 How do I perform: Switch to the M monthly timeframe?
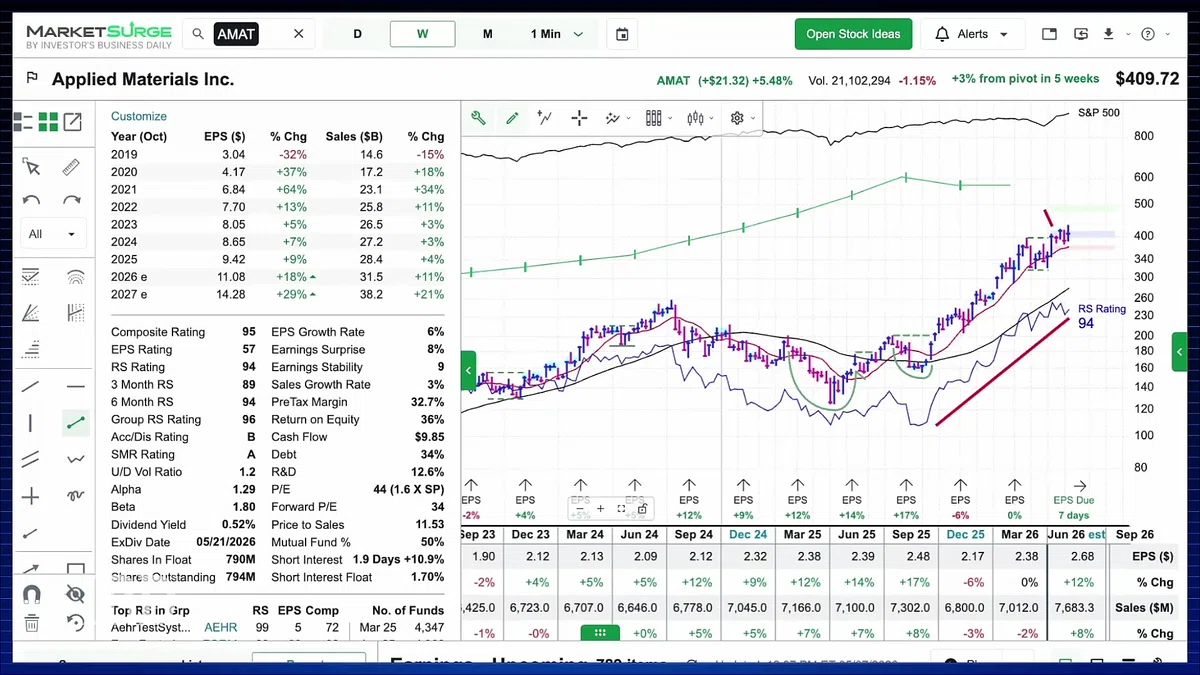[x=487, y=34]
